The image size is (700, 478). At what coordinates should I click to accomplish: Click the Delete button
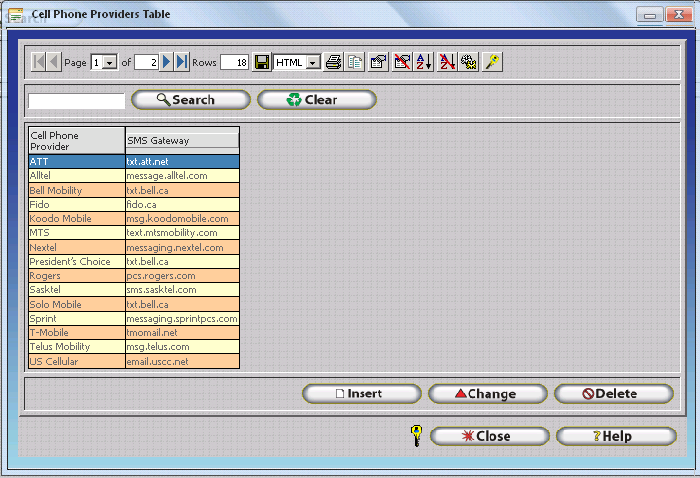click(x=614, y=394)
